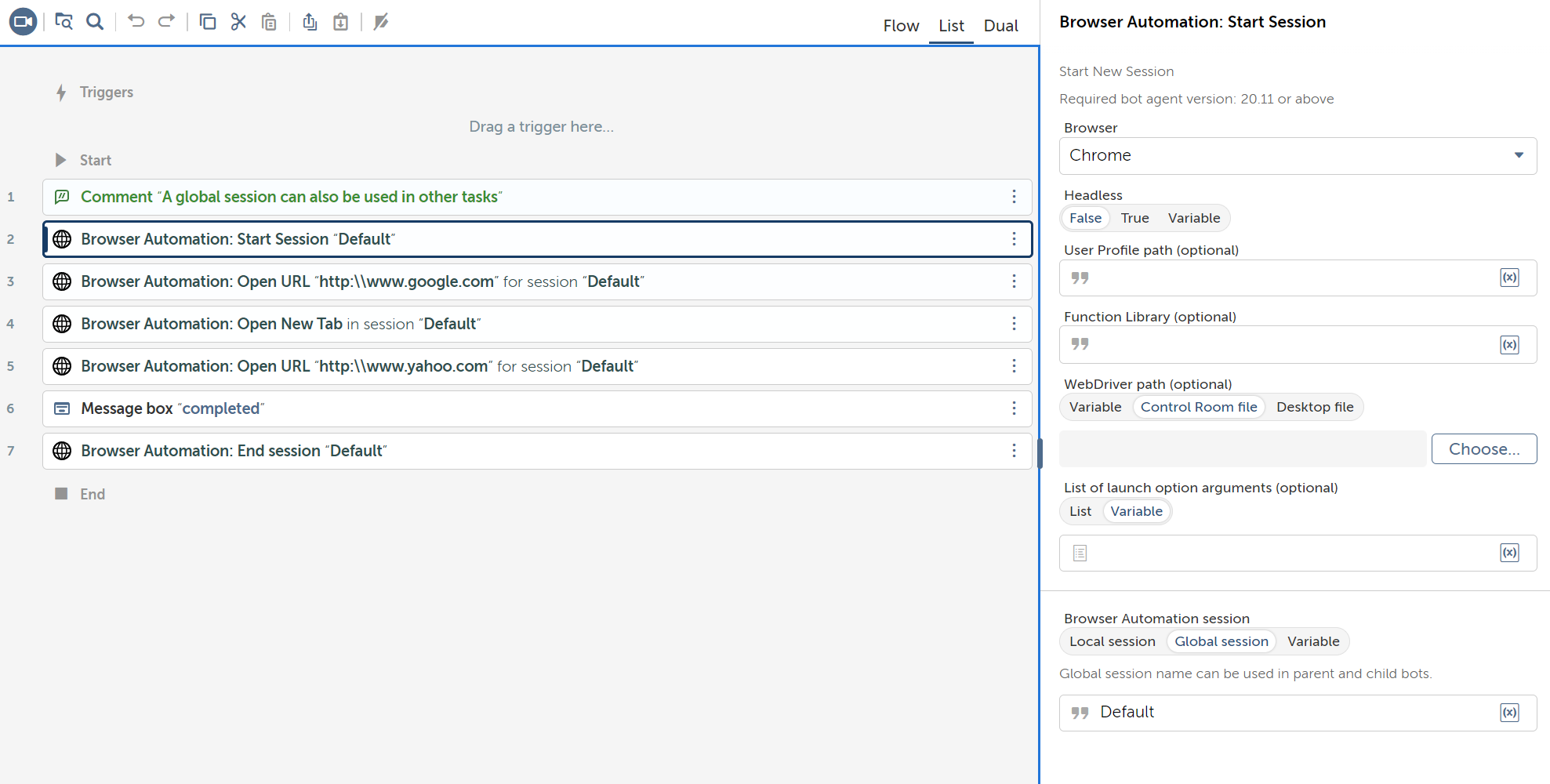Switch to the Dual view tab
Viewport: 1550px width, 784px height.
tap(1000, 26)
